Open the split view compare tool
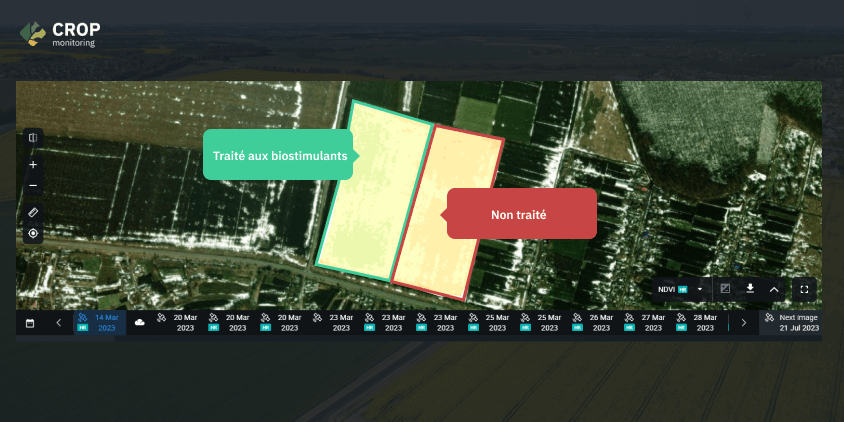The image size is (844, 422). 33,138
